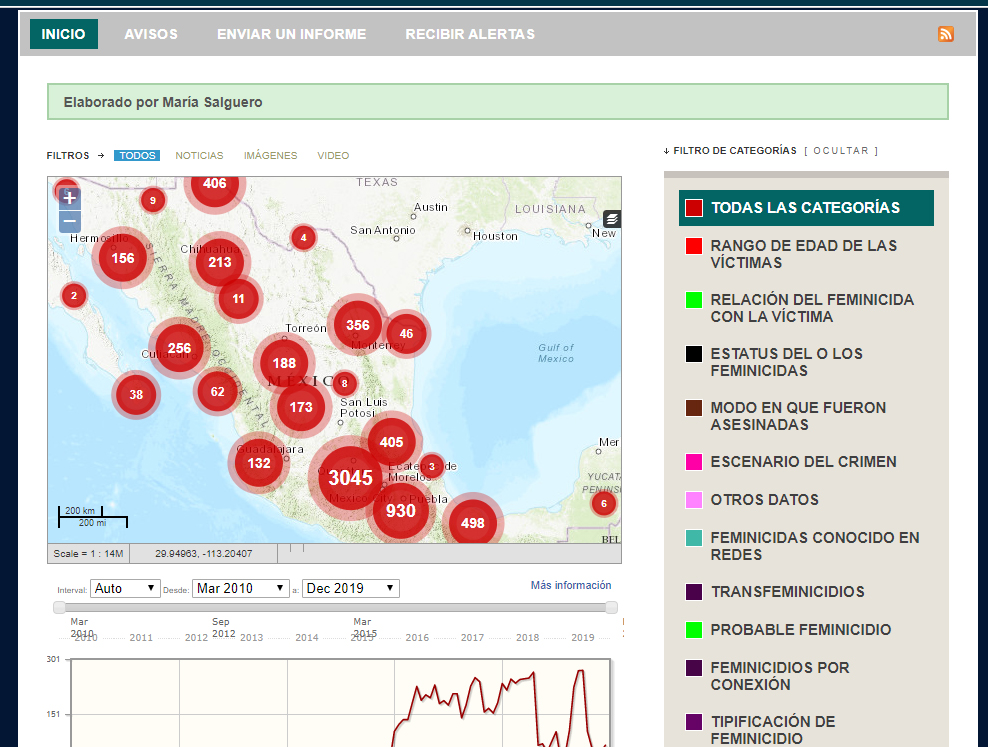988x747 pixels.
Task: Zoom out on the map
Action: click(x=70, y=221)
